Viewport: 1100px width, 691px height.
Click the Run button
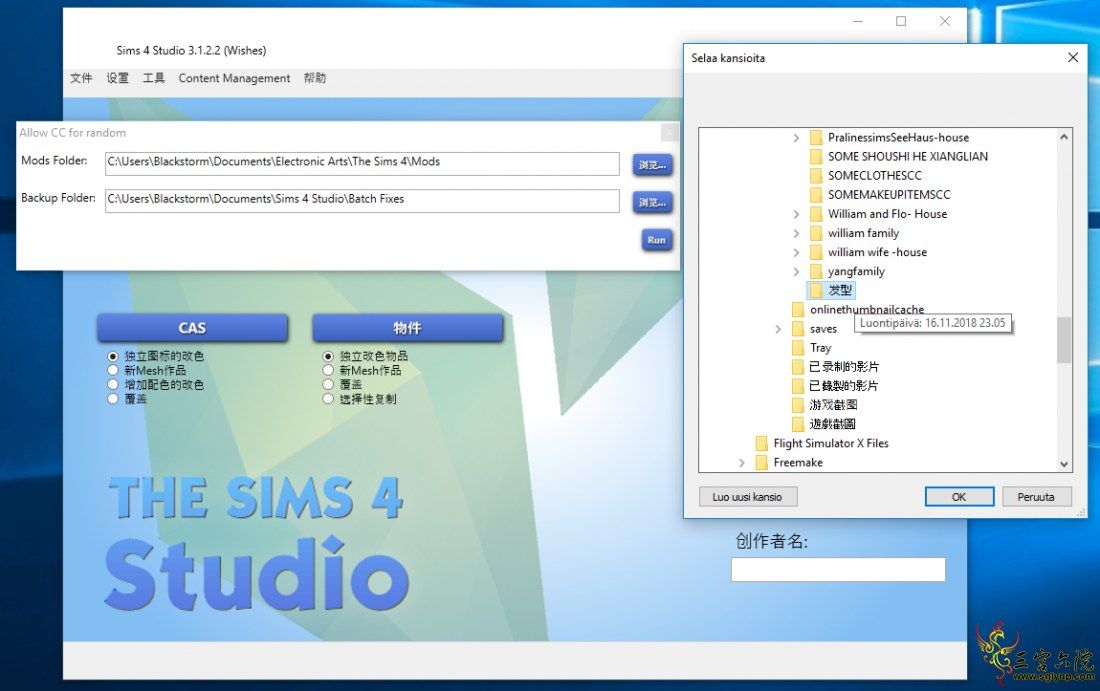pos(657,240)
